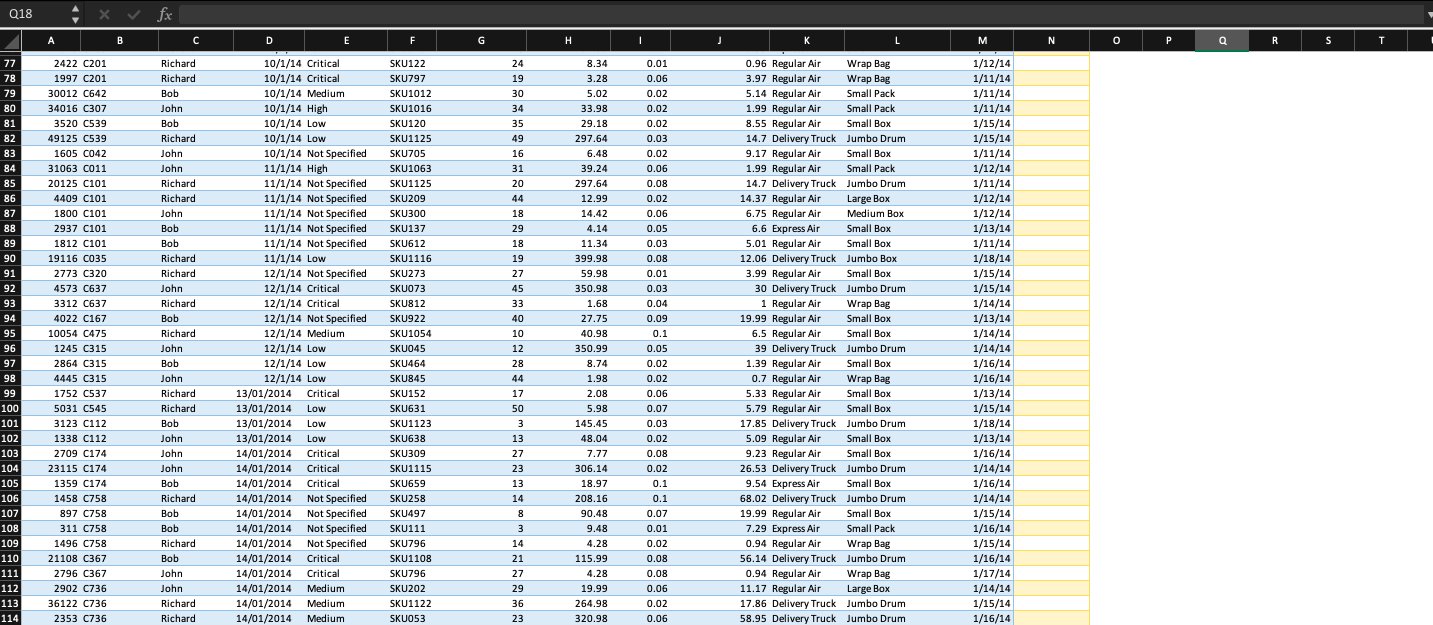The height and width of the screenshot is (625, 1433).
Task: Select column H header
Action: 568,41
